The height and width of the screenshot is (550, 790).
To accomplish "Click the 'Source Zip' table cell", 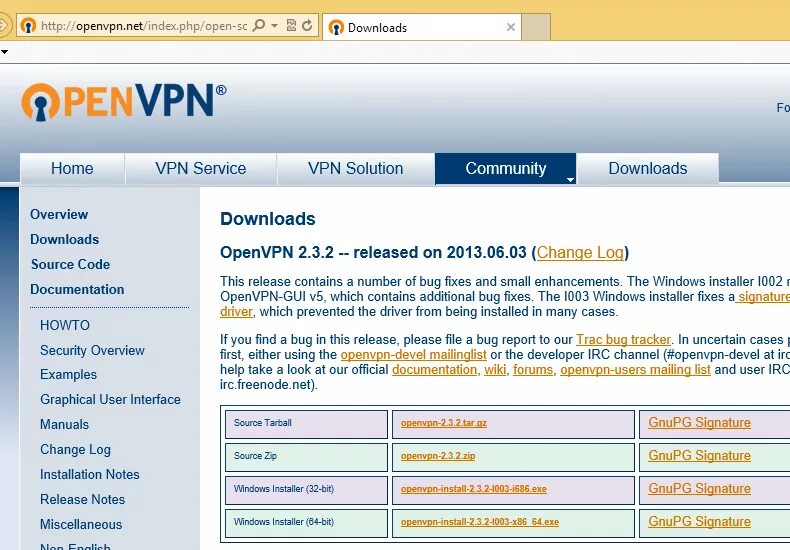I will coord(306,457).
